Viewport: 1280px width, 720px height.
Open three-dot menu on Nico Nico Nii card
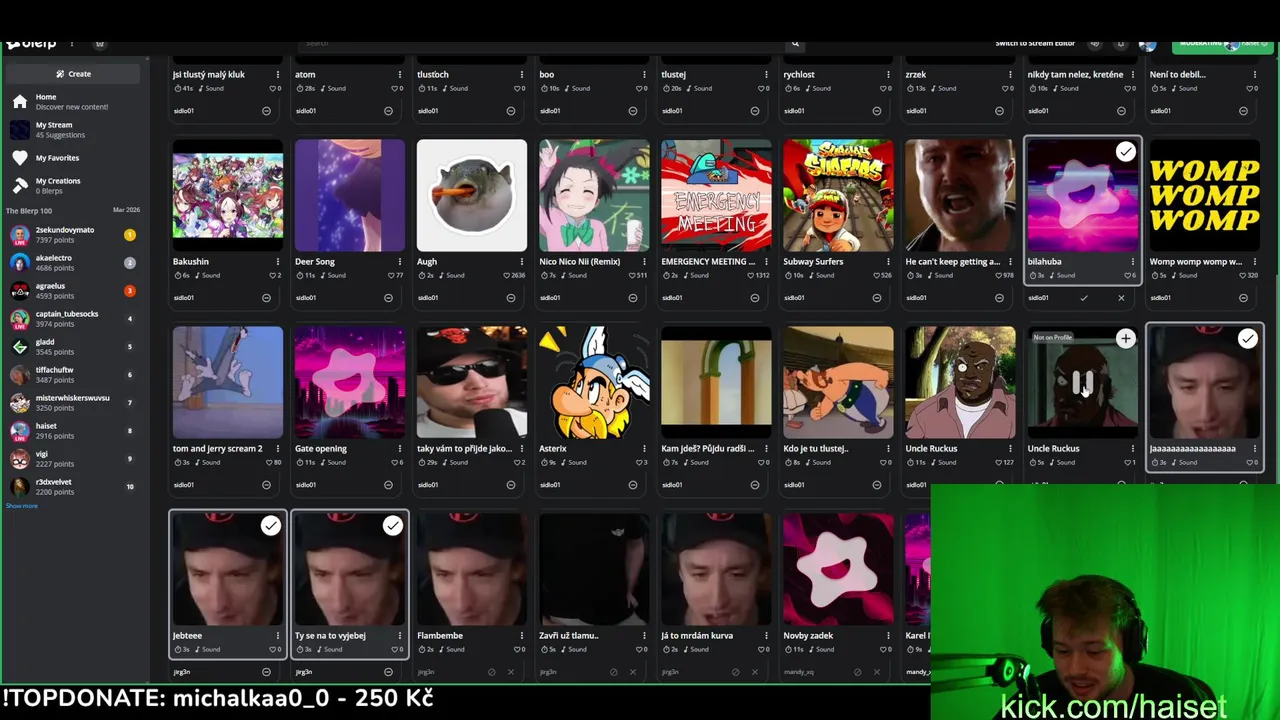644,262
